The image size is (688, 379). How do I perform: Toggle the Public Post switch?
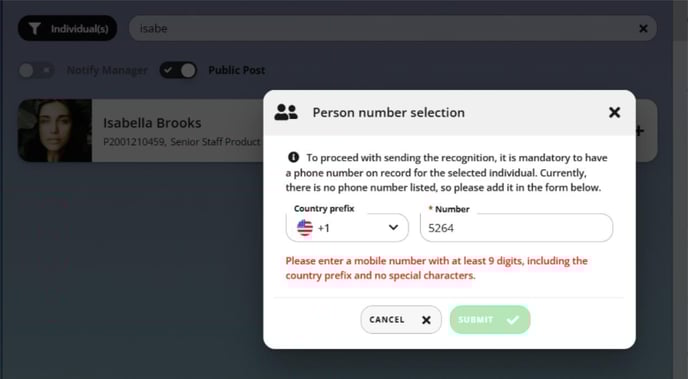[178, 70]
